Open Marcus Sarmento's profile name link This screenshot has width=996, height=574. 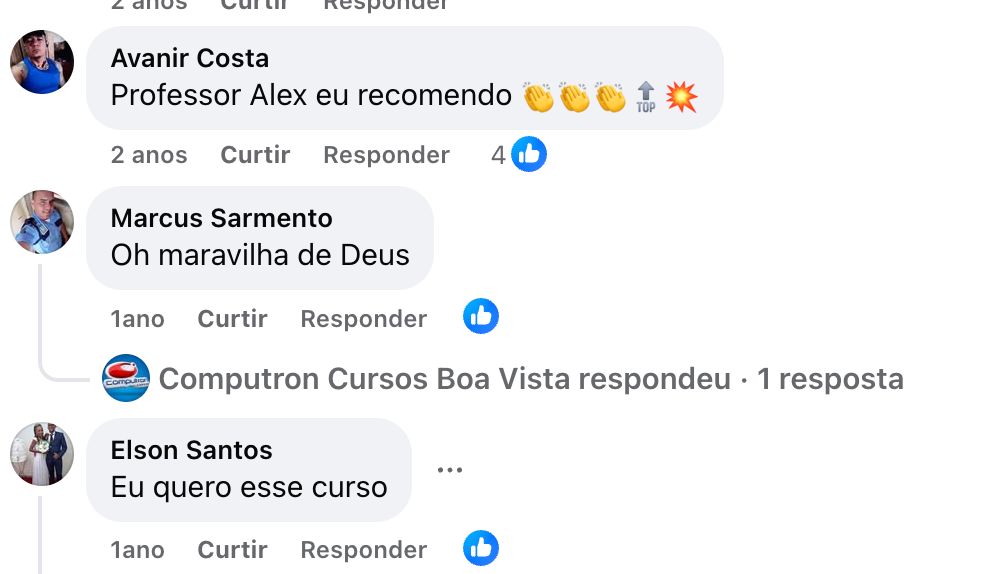pyautogui.click(x=222, y=218)
